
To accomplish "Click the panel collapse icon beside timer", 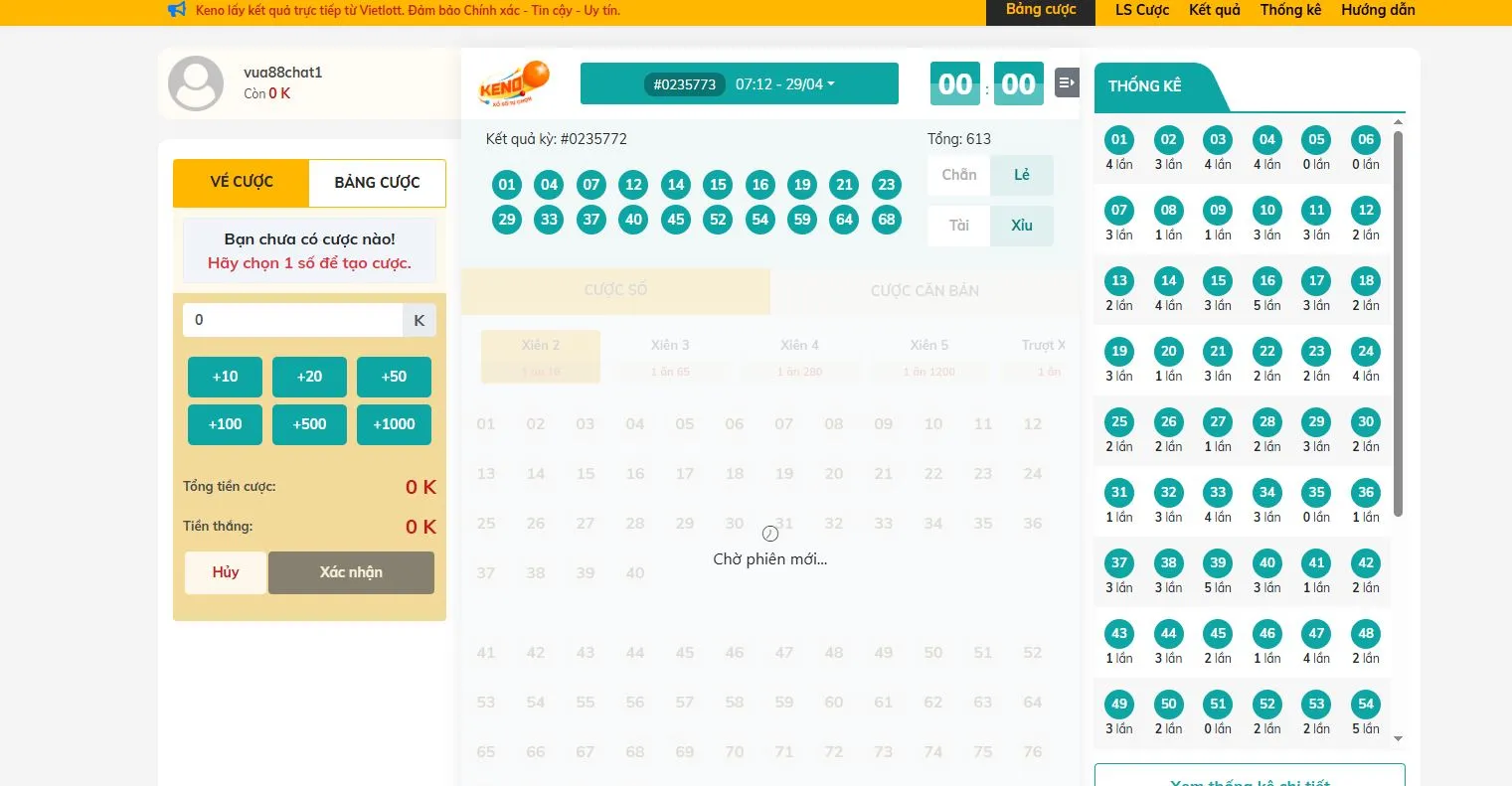I will (1066, 82).
